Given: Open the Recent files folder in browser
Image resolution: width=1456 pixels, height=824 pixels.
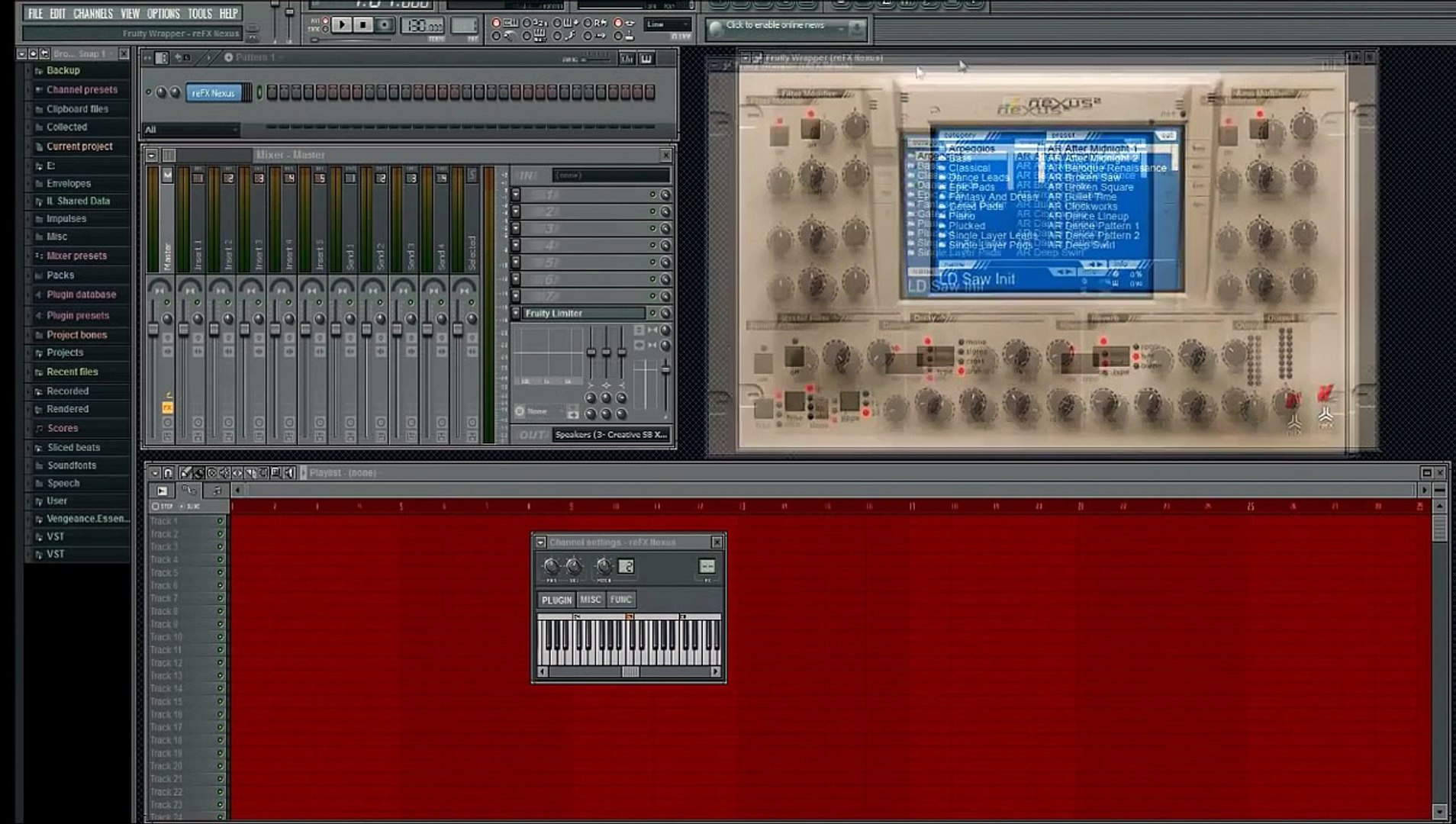Looking at the screenshot, I should pos(72,372).
